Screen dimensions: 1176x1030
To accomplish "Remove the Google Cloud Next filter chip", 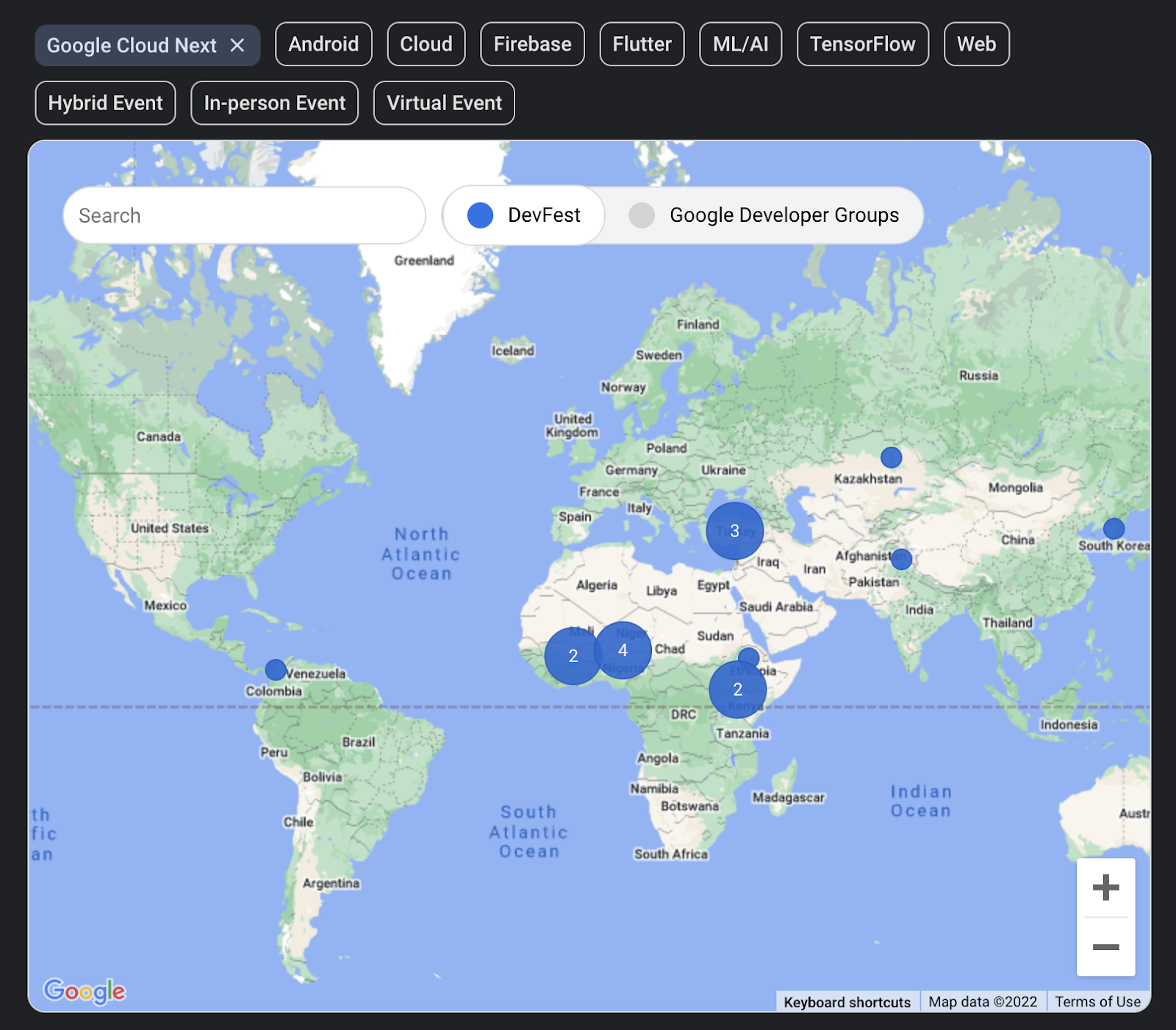I will [237, 46].
